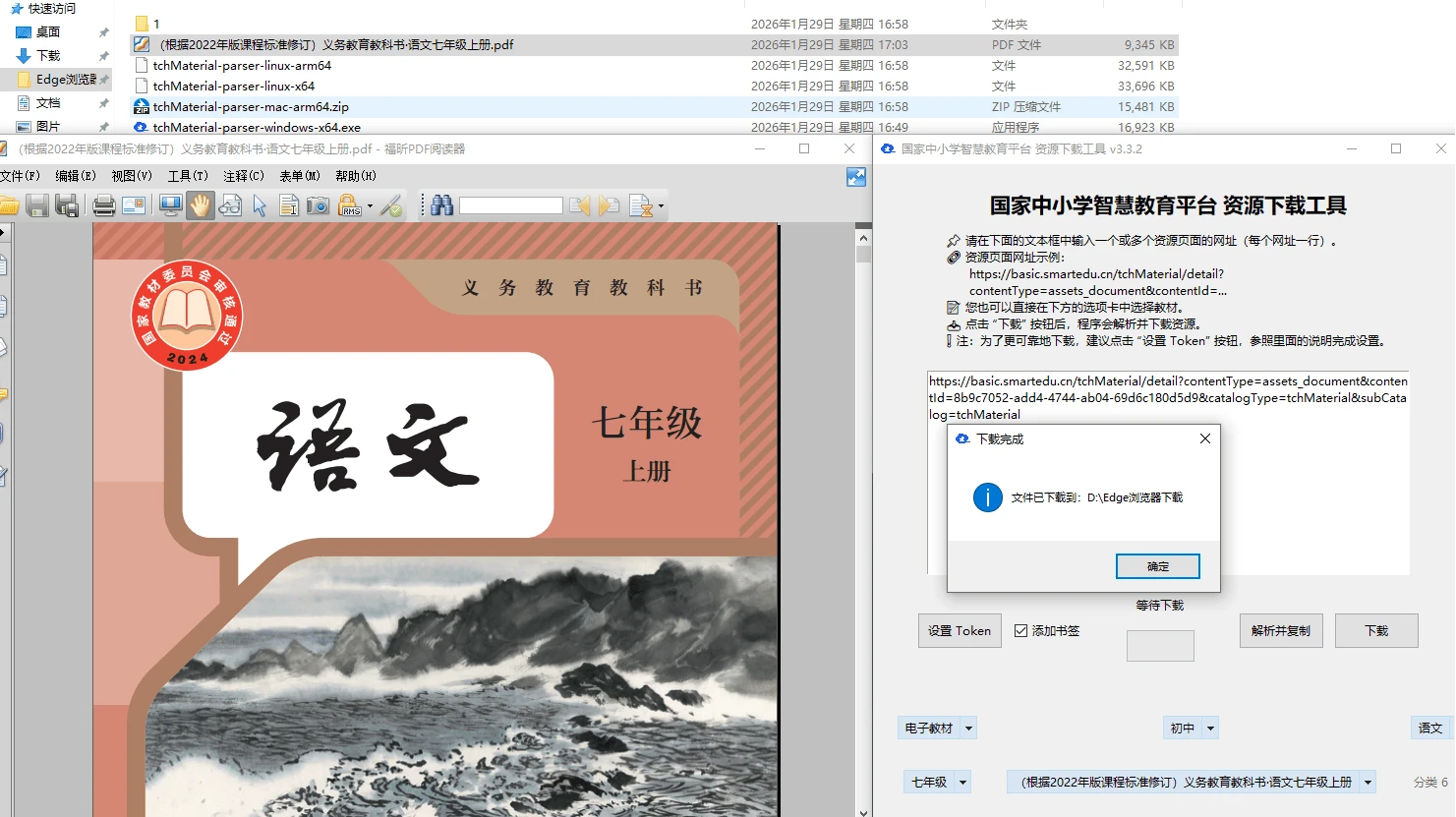Screen dimensions: 1456x817
Task: Select the Hand tool in Foxit toolbar
Action: (200, 204)
